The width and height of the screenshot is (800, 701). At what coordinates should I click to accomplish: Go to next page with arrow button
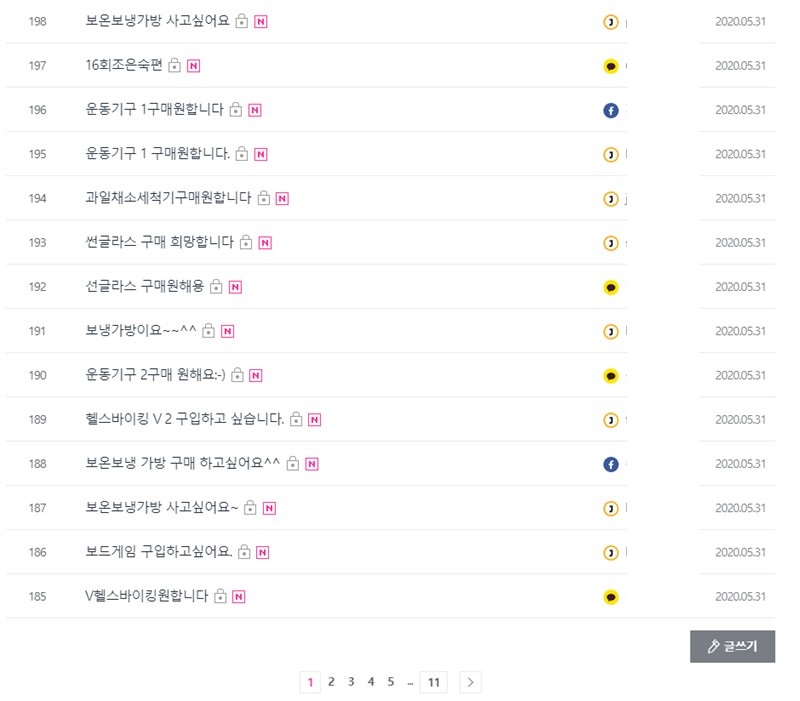(471, 682)
